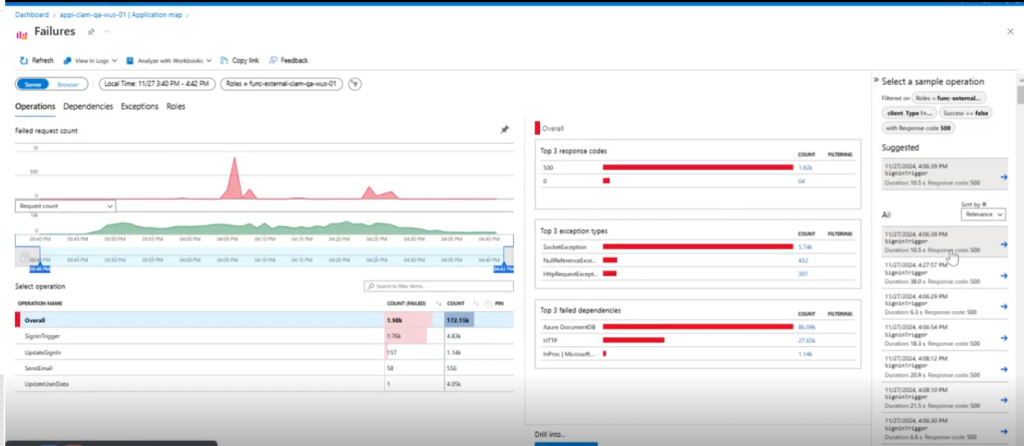
Task: Click the Refresh toolbar button
Action: click(37, 60)
